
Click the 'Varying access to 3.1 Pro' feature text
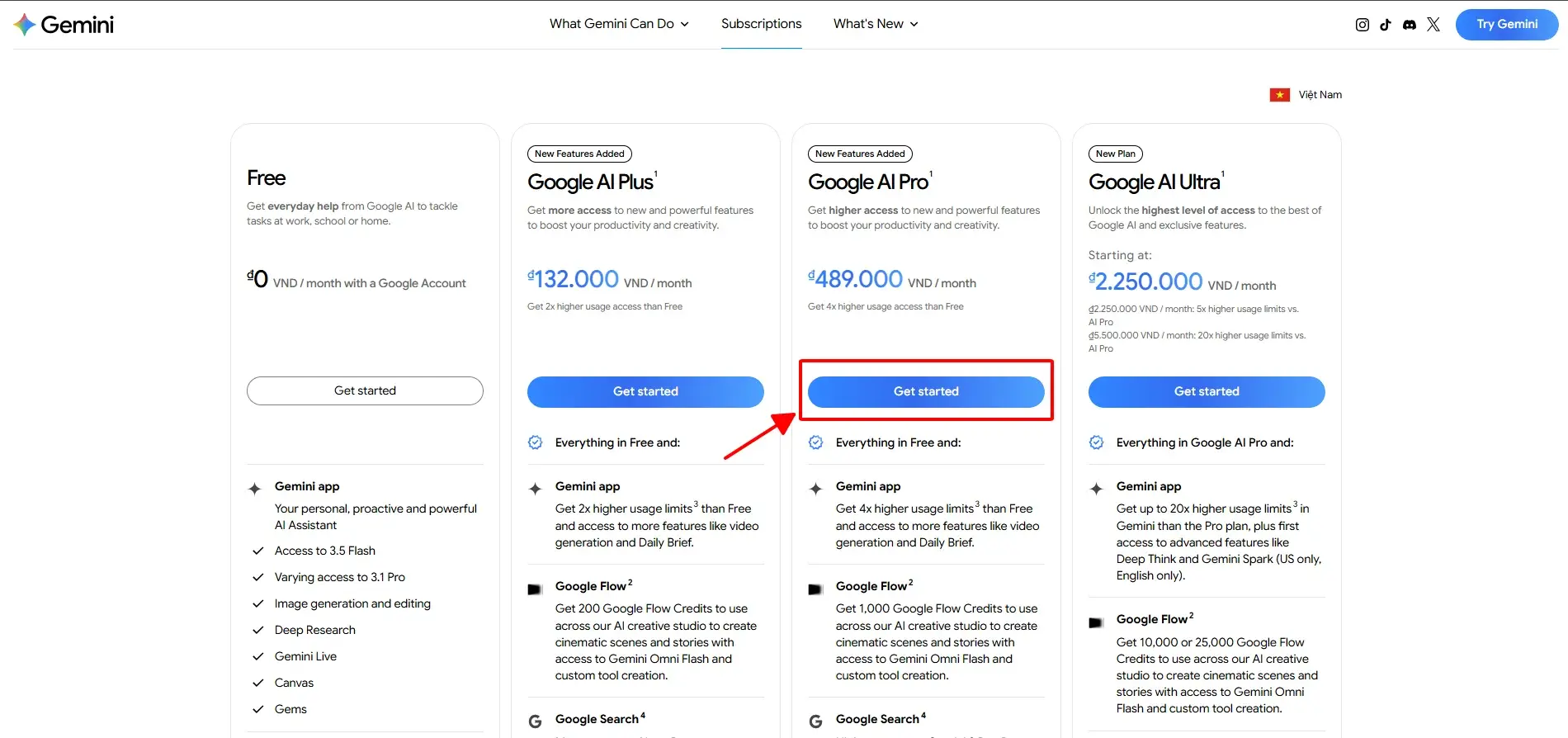(340, 577)
